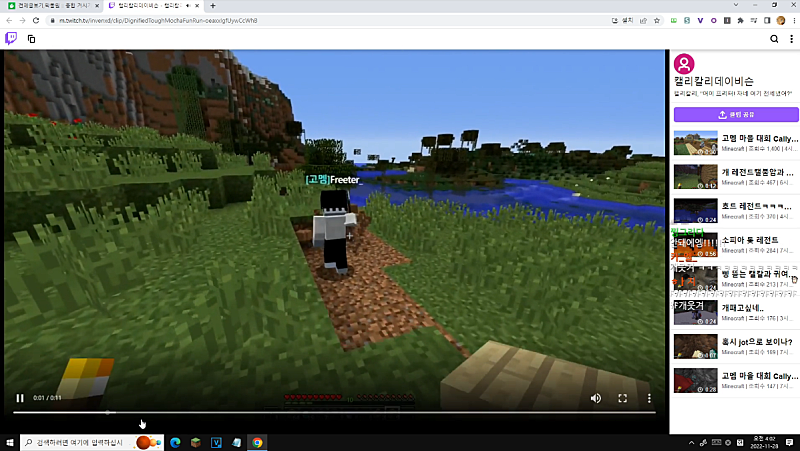Open last '고멤 마을 대회 Cally' clip thumbnail
Screen dimensions: 800x451
coord(695,380)
